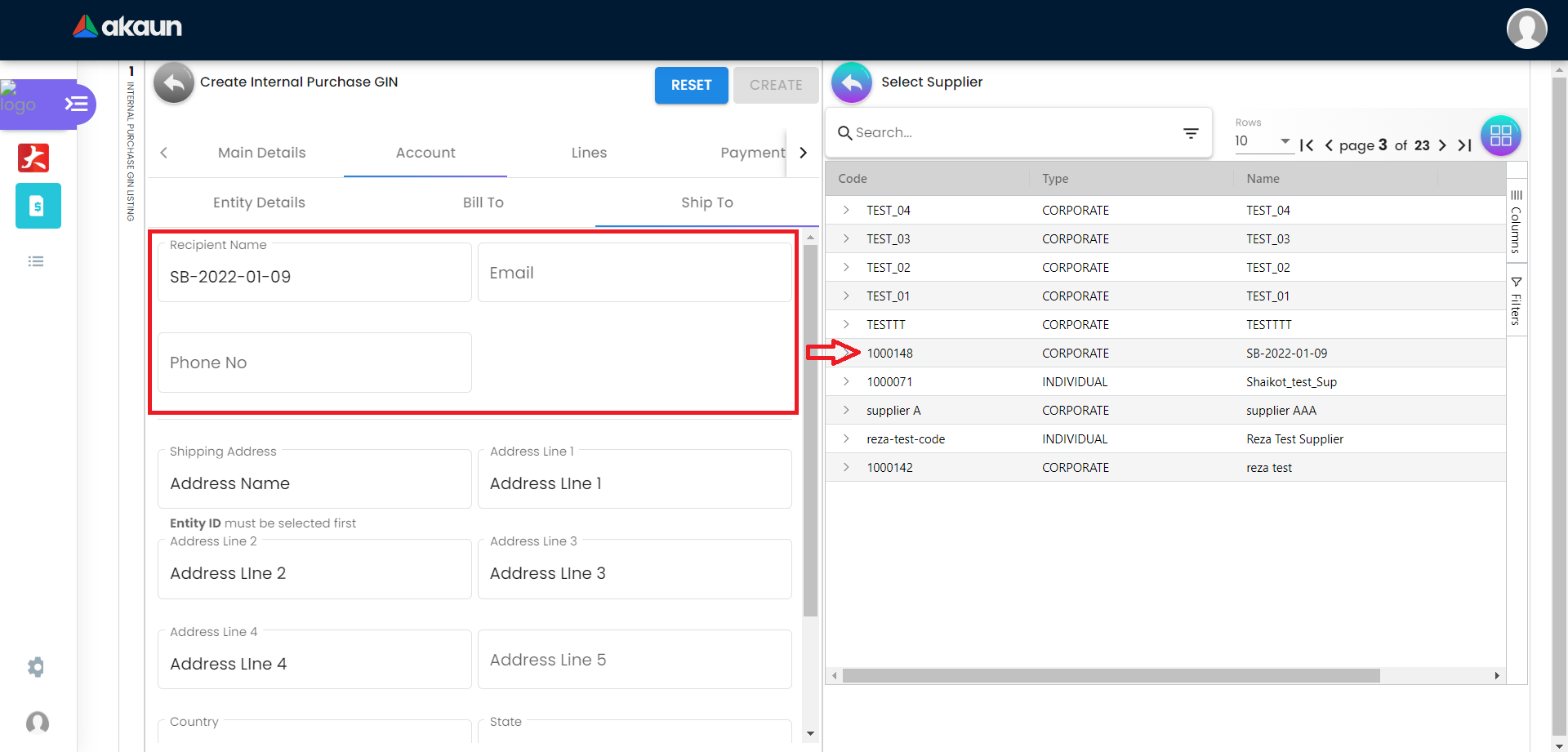Viewport: 1568px width, 752px height.
Task: Go to the last page of suppliers
Action: (x=1465, y=145)
